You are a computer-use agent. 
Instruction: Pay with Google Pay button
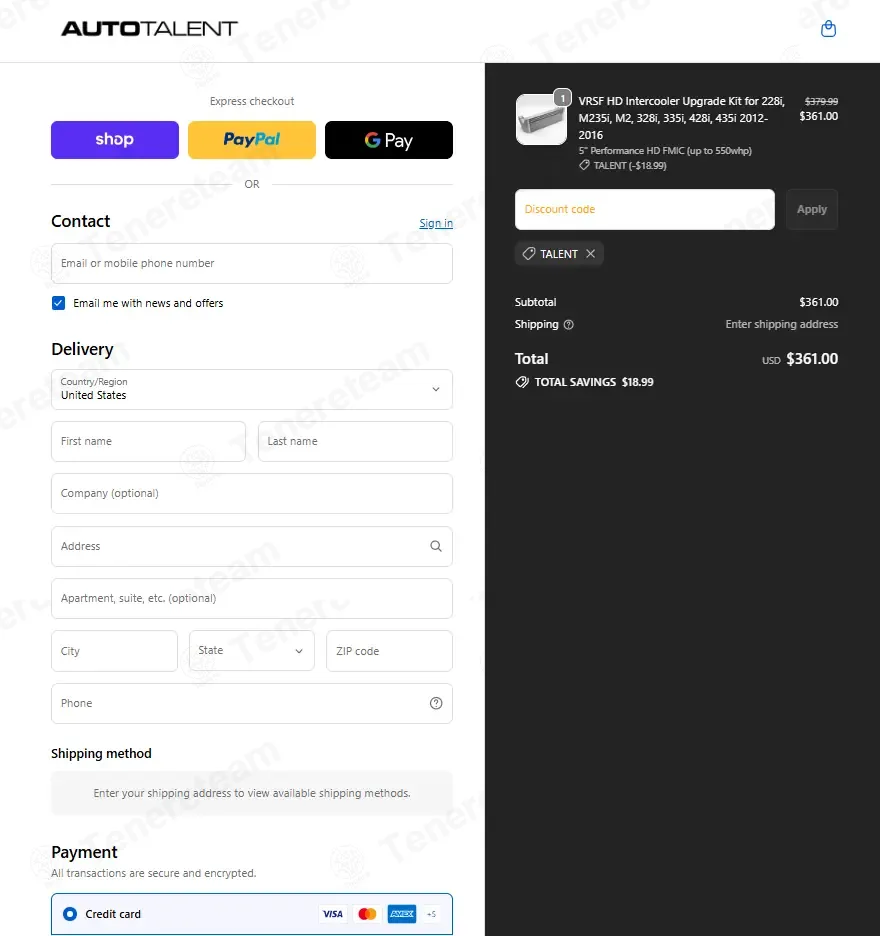pos(389,140)
